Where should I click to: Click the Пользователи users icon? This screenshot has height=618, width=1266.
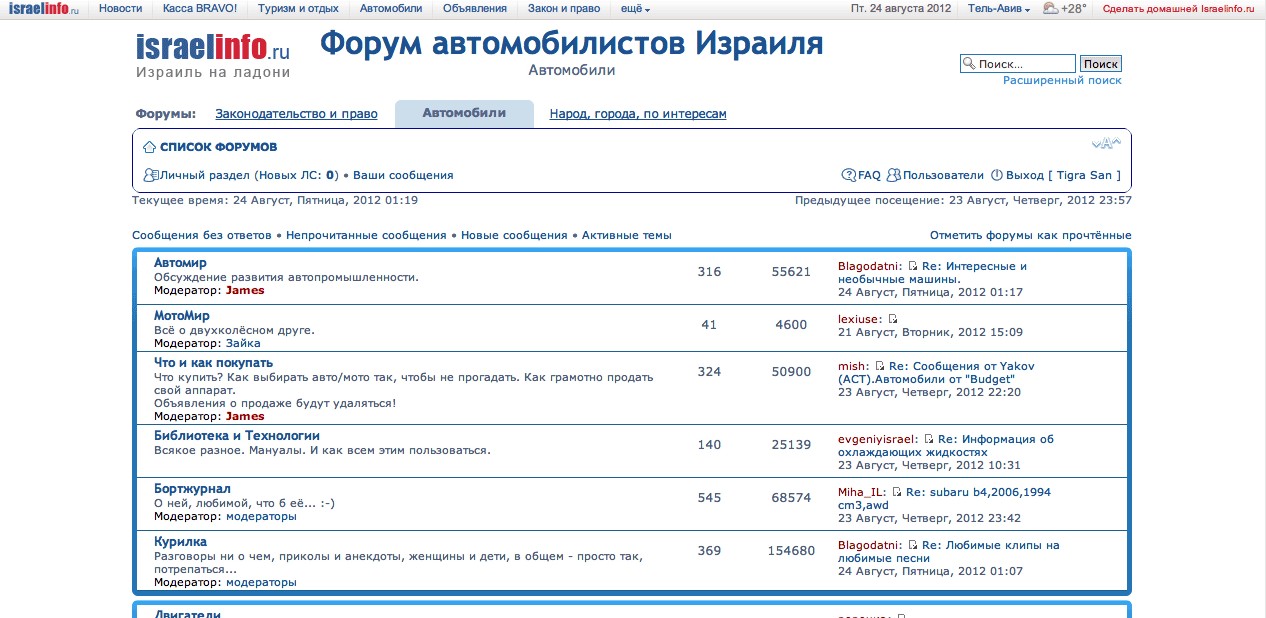click(x=896, y=175)
